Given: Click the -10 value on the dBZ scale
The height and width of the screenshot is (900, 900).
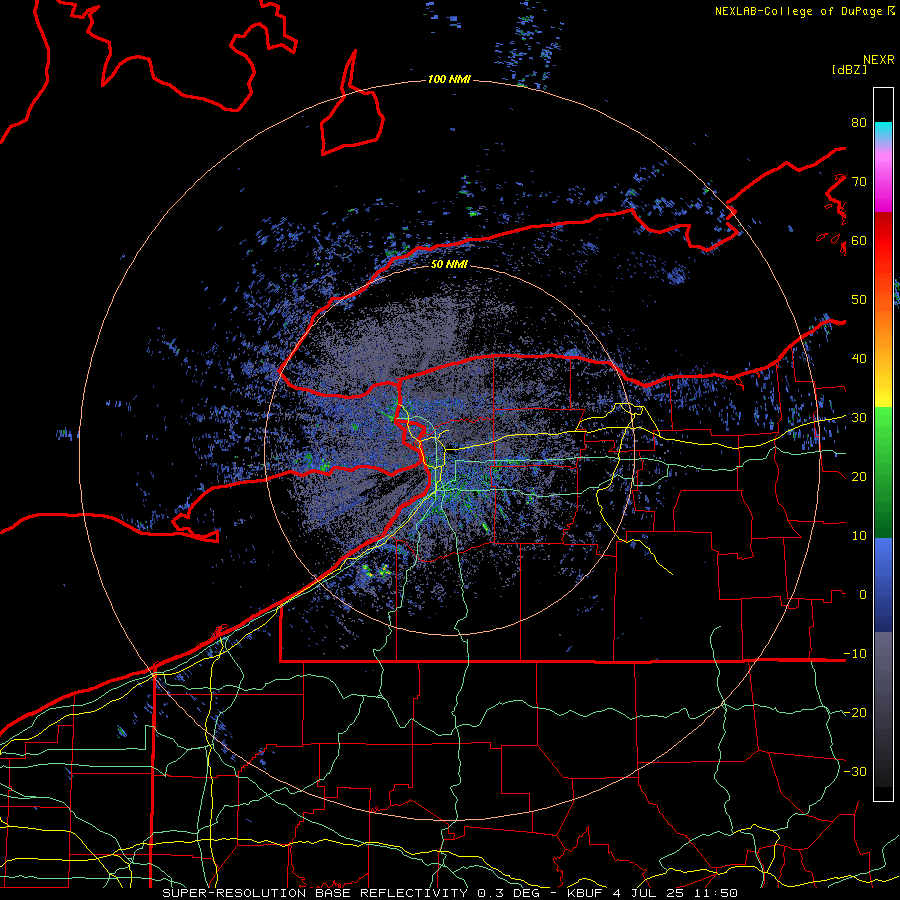Looking at the screenshot, I should 855,654.
